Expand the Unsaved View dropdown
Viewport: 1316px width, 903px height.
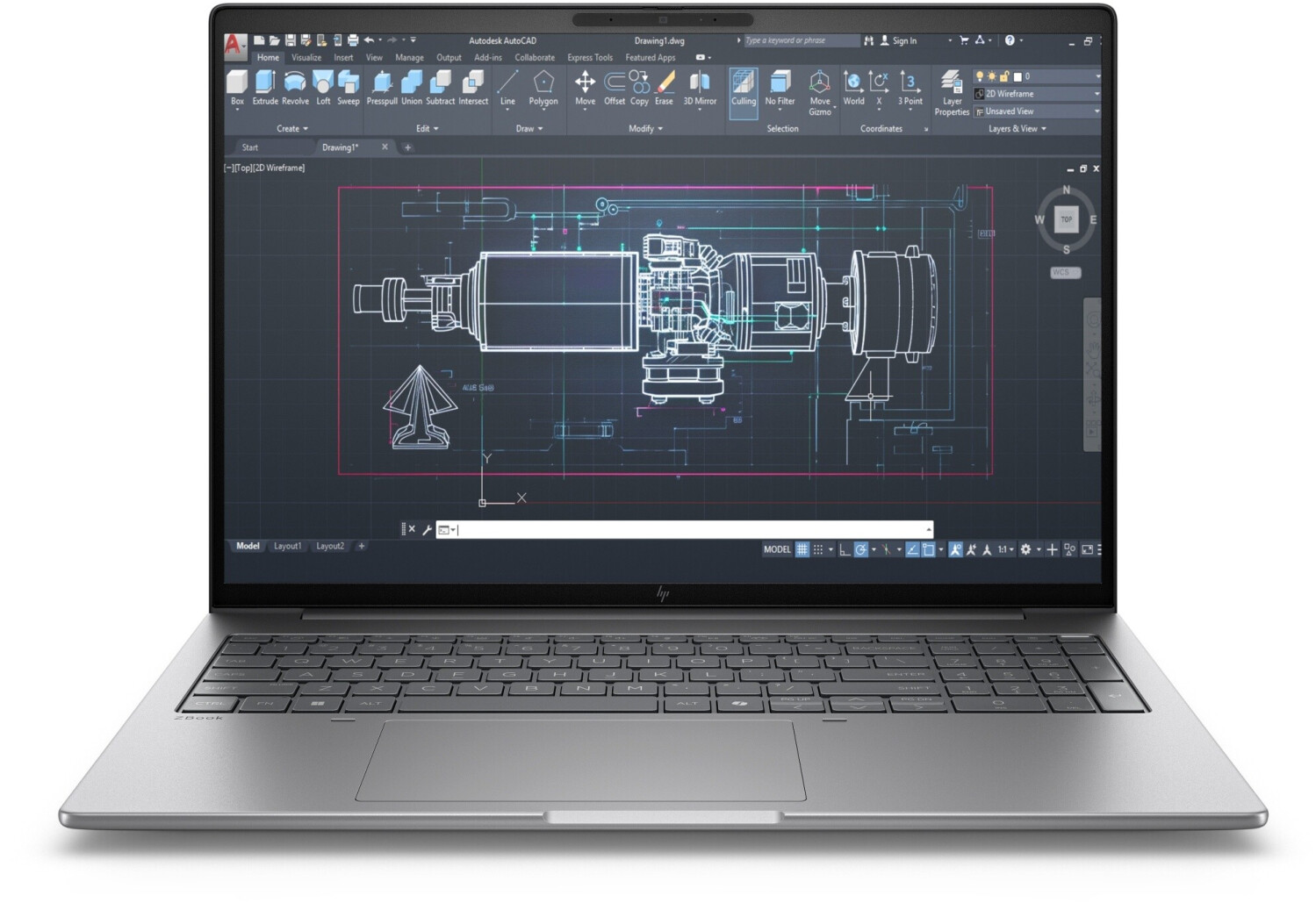click(1097, 111)
